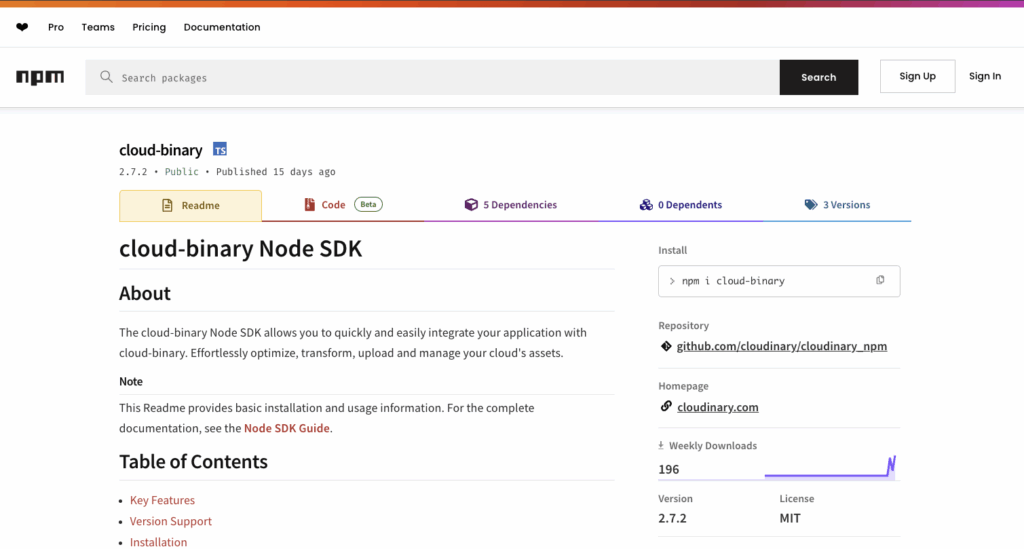Click the Code tab file icon

coord(310,204)
